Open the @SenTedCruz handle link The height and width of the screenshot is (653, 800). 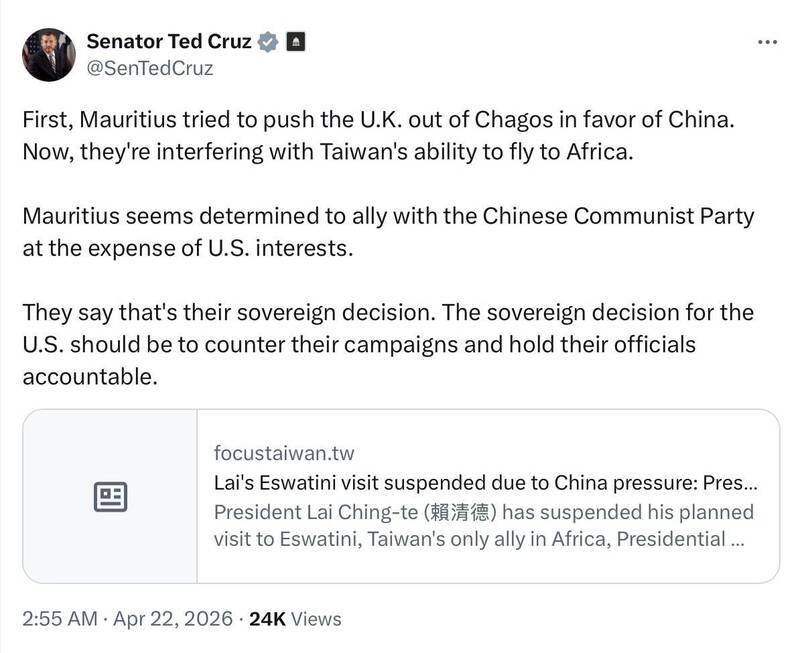149,68
